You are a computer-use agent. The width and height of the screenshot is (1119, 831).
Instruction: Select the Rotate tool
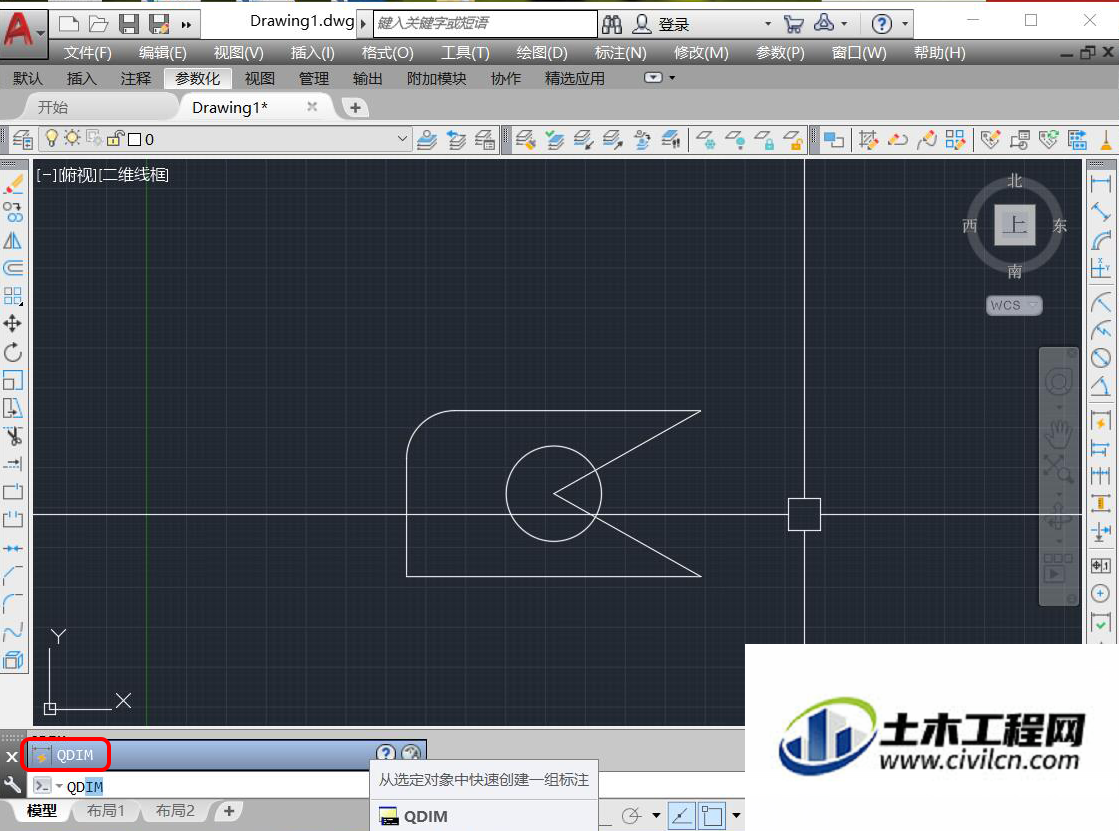[13, 352]
